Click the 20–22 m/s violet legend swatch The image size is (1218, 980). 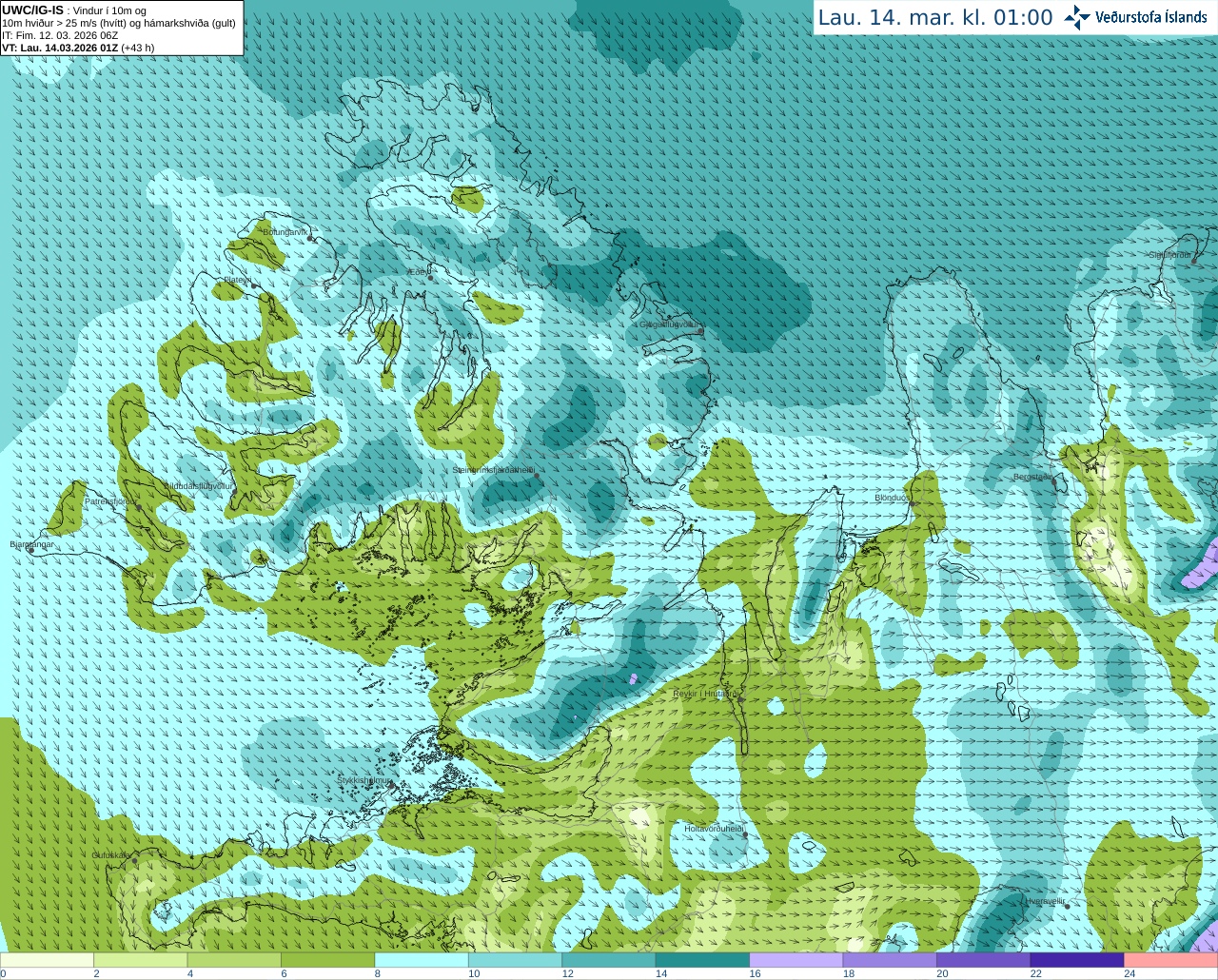pos(984,960)
